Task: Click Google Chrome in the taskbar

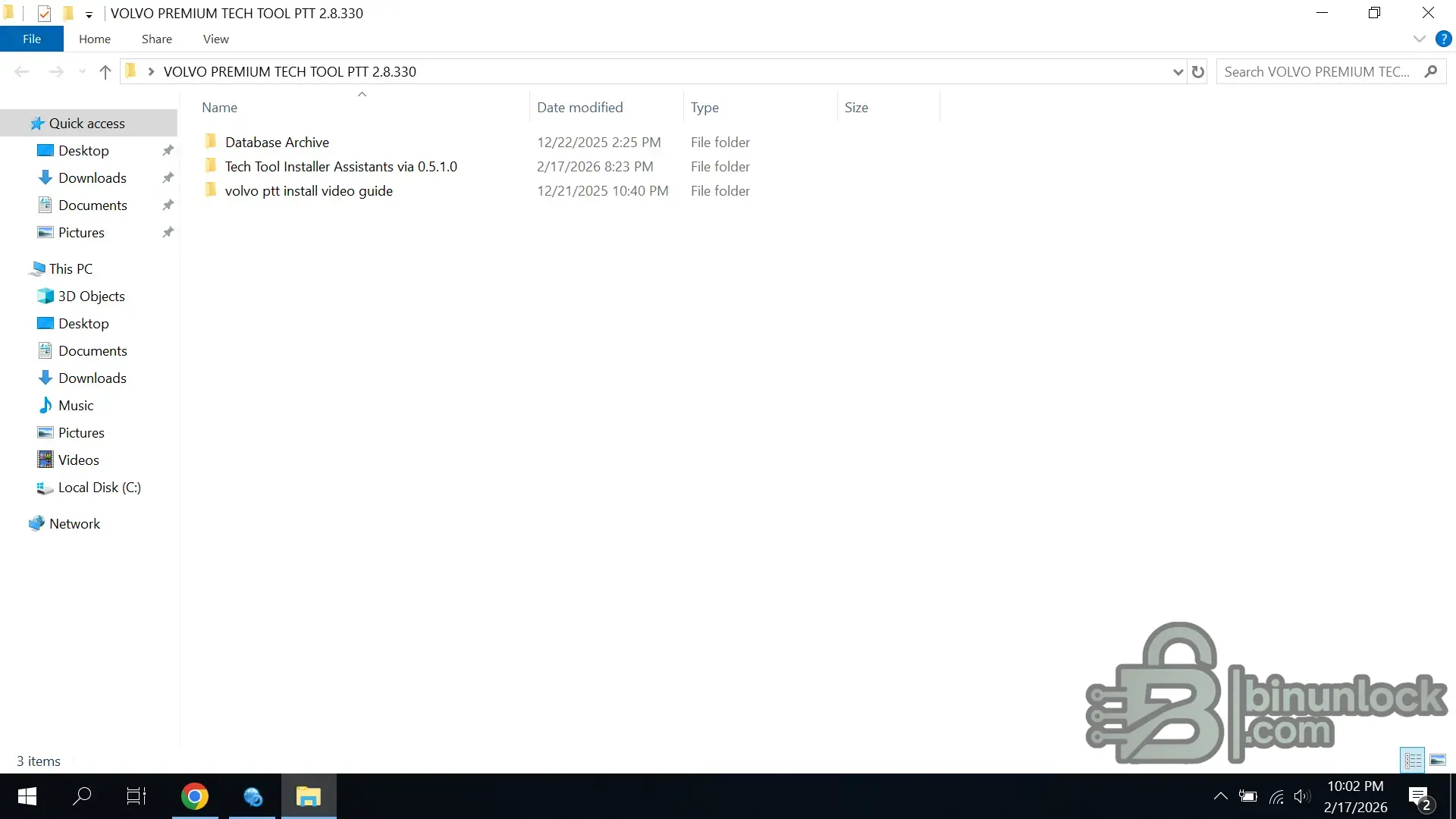Action: (195, 796)
